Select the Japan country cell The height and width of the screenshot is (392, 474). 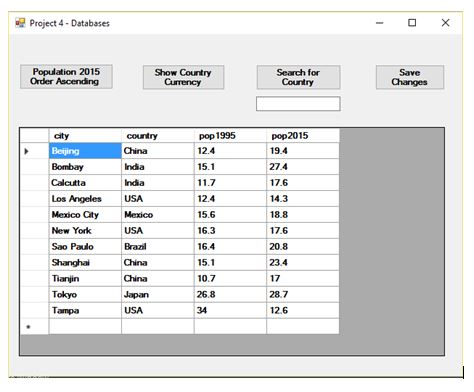pyautogui.click(x=158, y=295)
